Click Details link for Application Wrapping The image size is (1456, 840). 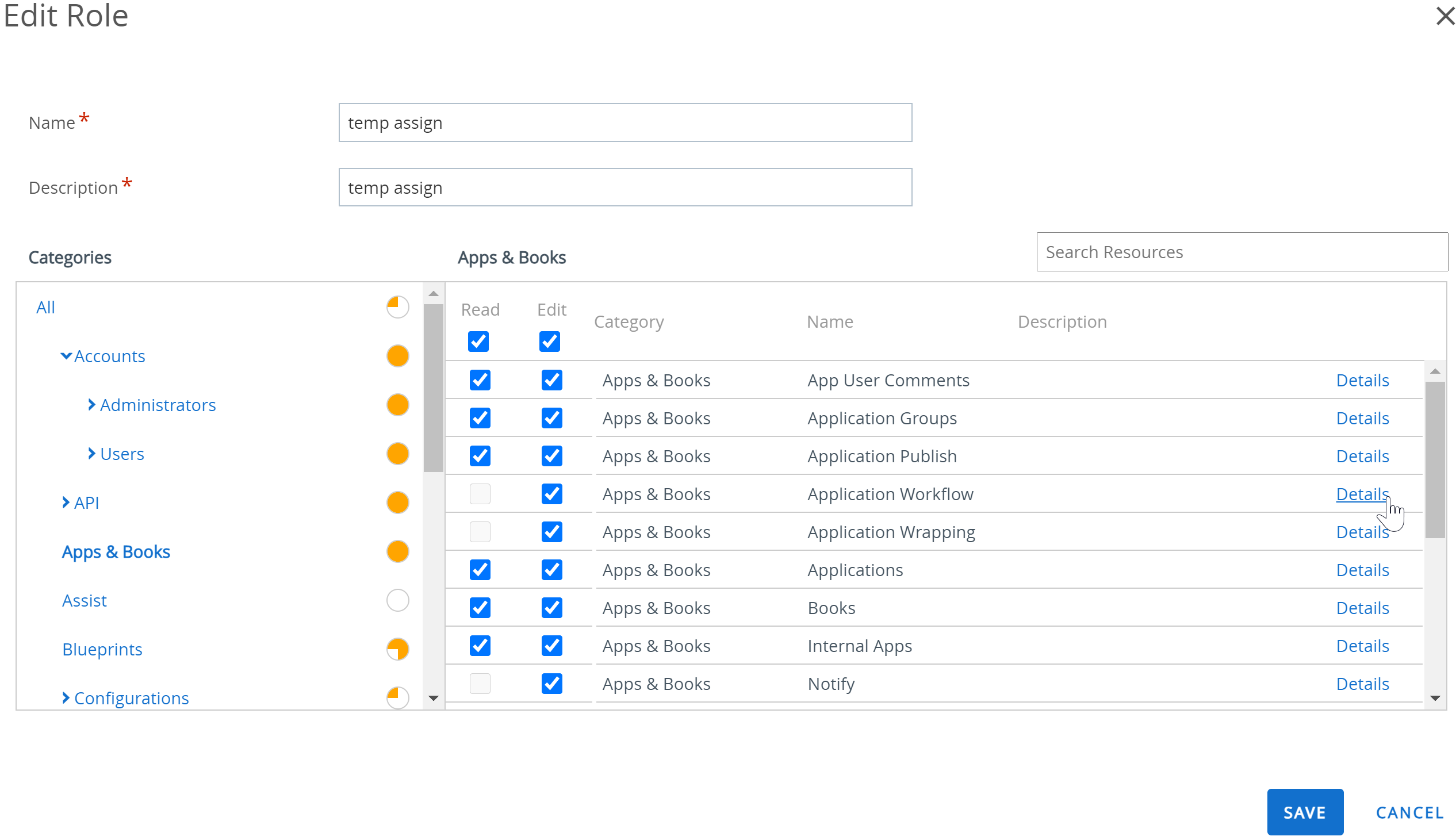coord(1362,531)
